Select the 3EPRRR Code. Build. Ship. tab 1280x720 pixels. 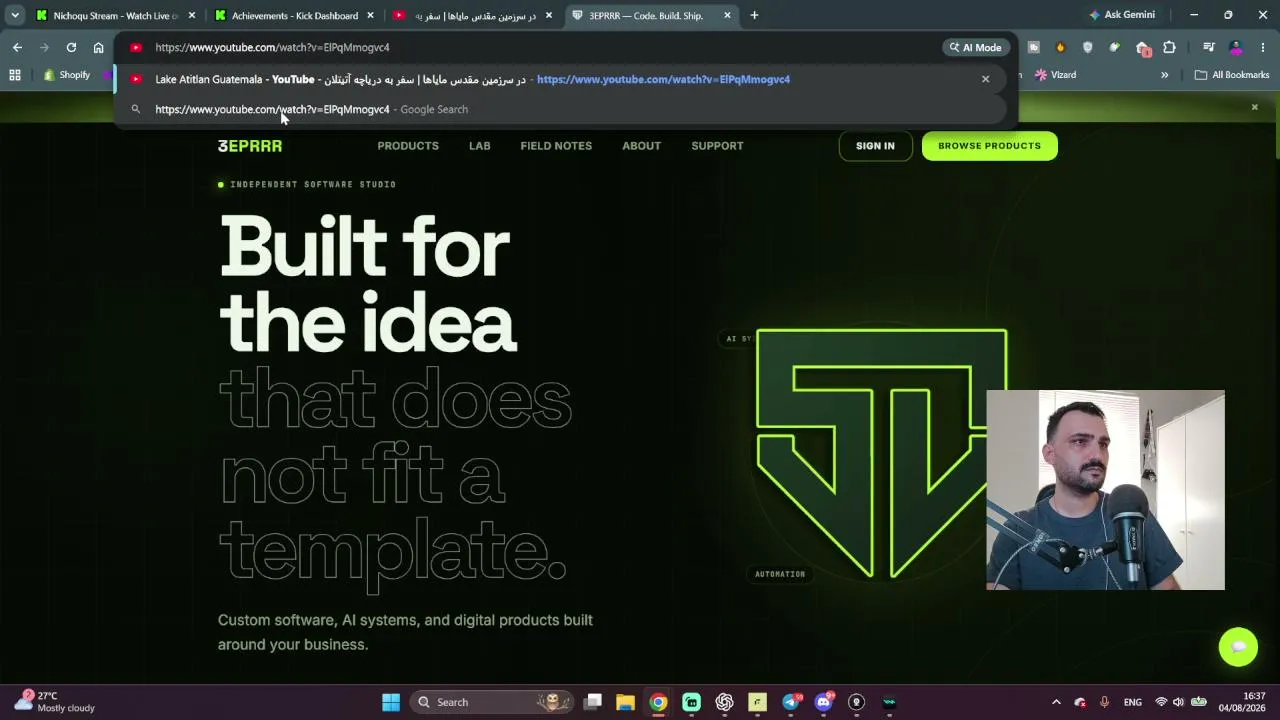[x=646, y=15]
